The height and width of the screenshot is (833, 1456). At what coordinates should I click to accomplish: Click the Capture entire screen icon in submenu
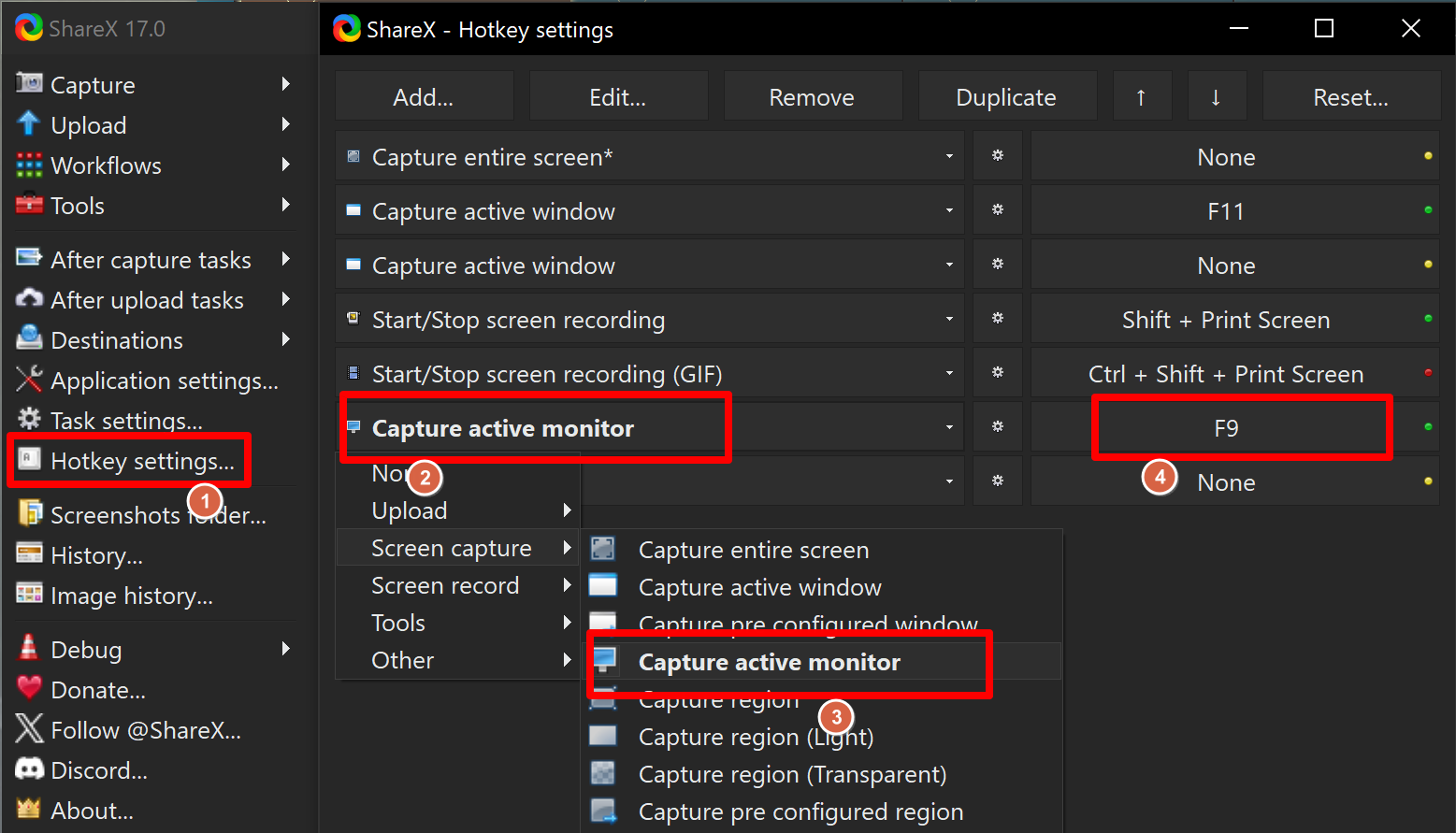pyautogui.click(x=603, y=549)
